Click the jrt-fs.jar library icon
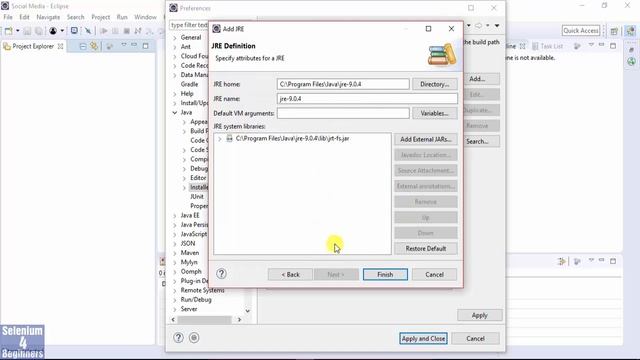Image resolution: width=640 pixels, height=360 pixels. pyautogui.click(x=229, y=138)
